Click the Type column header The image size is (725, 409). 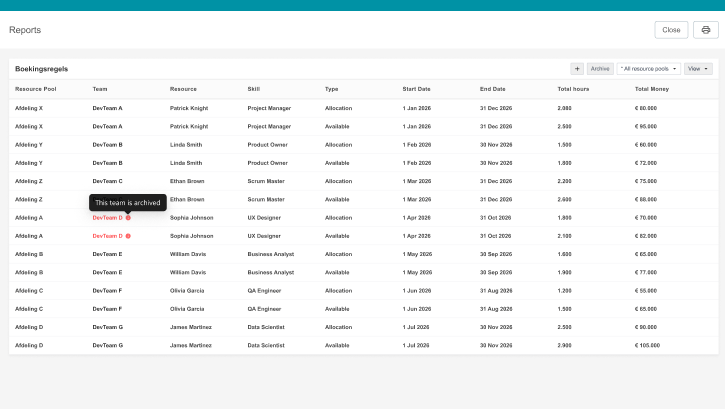pyautogui.click(x=331, y=89)
